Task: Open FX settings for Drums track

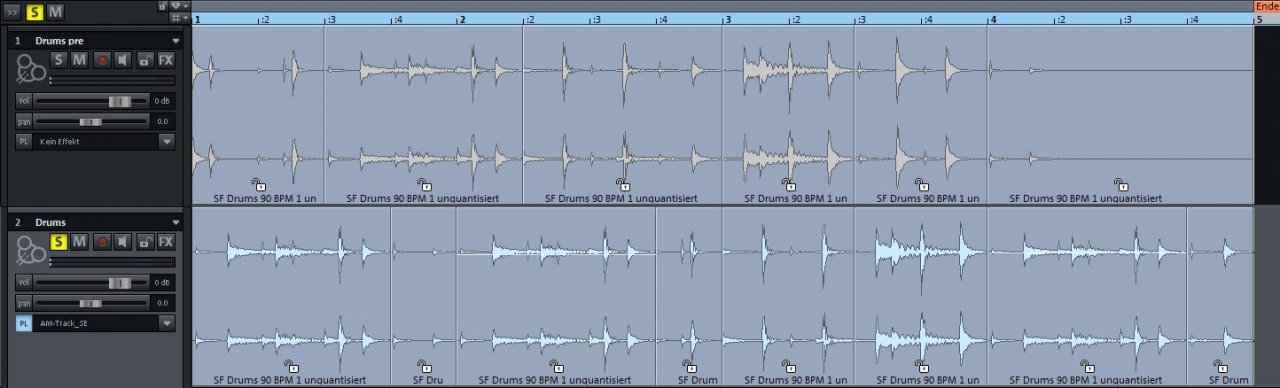Action: point(166,241)
